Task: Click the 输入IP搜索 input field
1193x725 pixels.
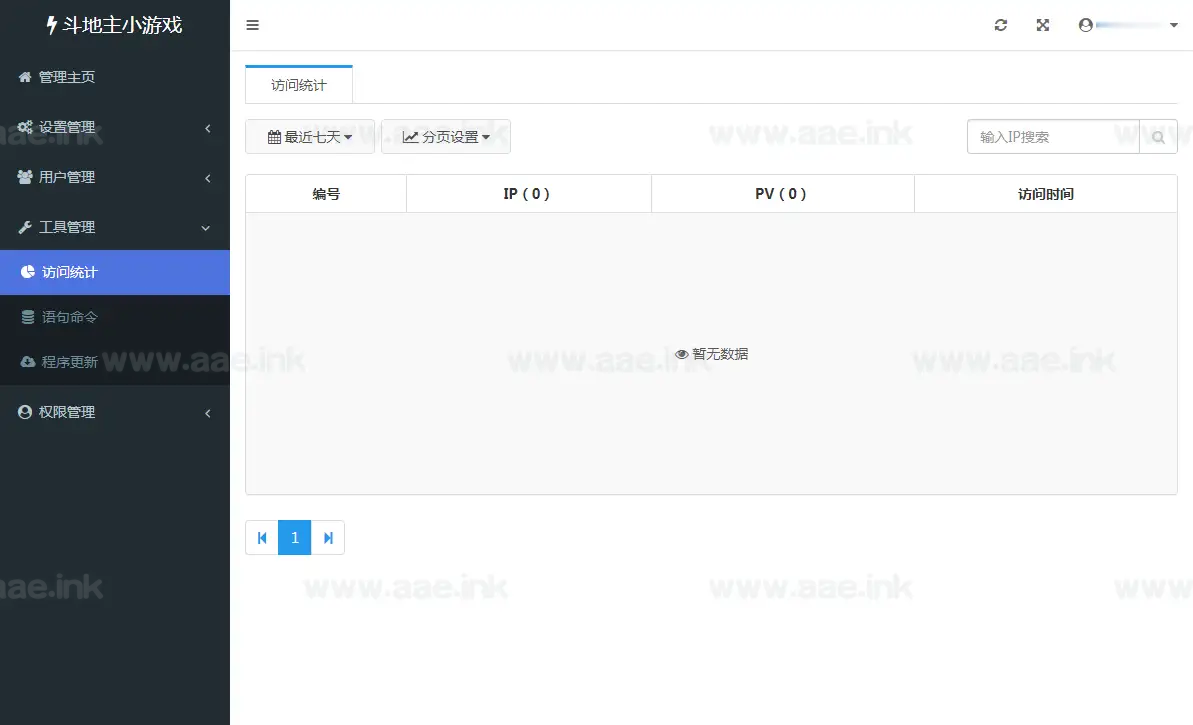Action: pyautogui.click(x=1053, y=137)
